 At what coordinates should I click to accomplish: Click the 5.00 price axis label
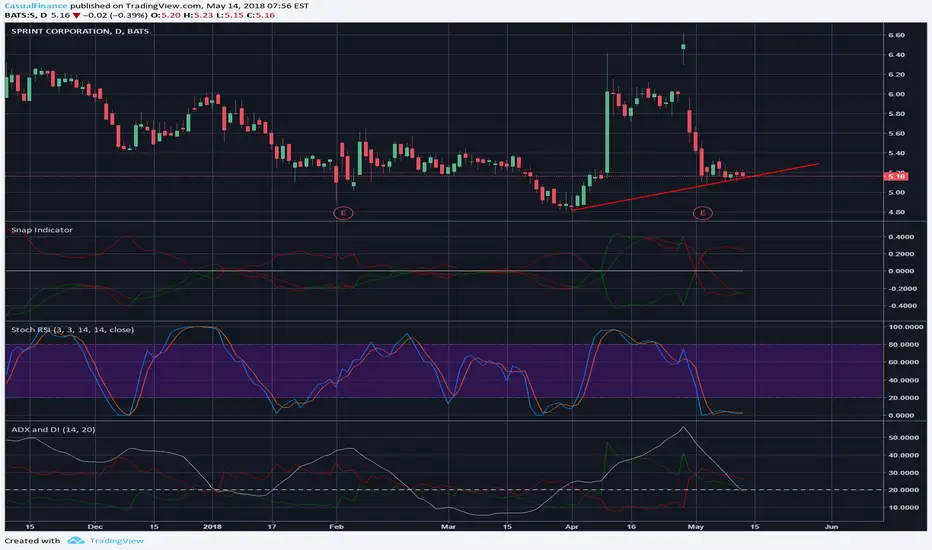tap(896, 192)
